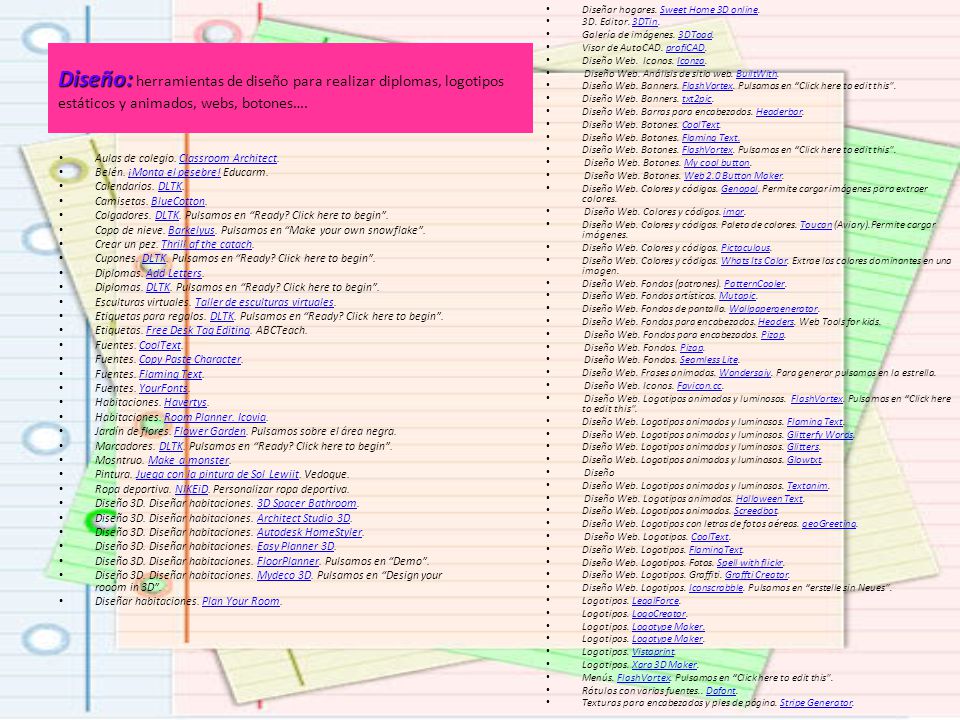This screenshot has width=960, height=720.
Task: Click the Web 2.0 Button Maker link
Action: (x=733, y=176)
